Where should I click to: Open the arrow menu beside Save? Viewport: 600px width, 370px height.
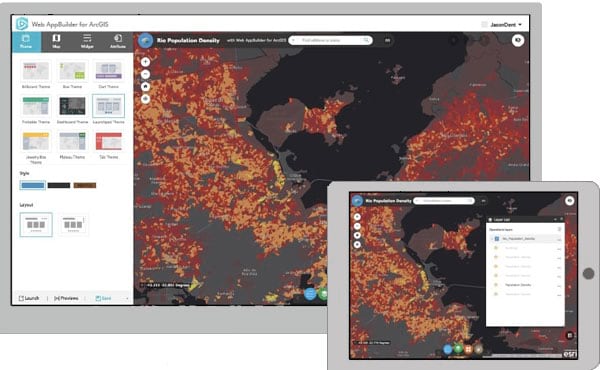point(127,298)
